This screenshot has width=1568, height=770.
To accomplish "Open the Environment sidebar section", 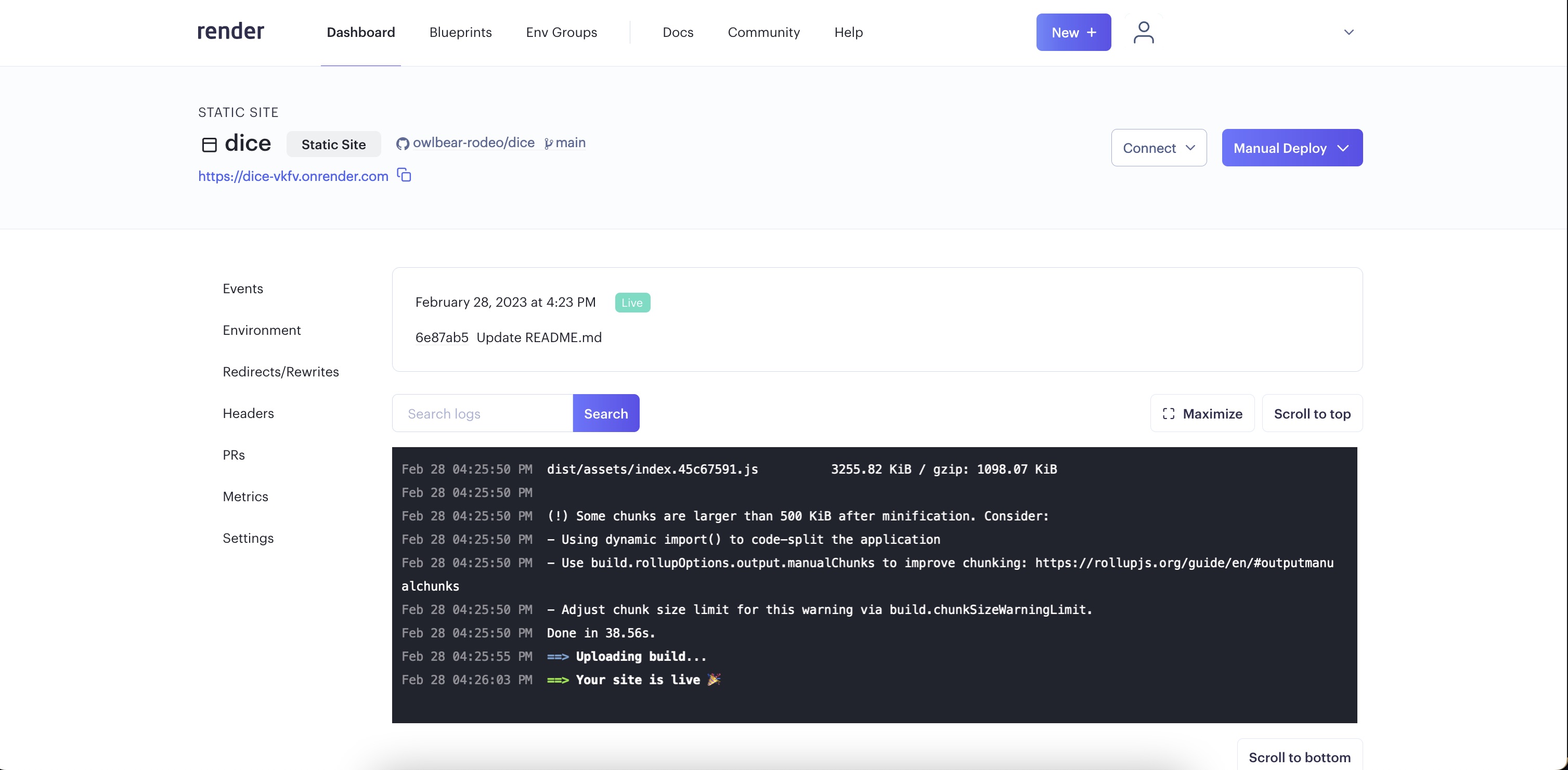I will pyautogui.click(x=262, y=330).
